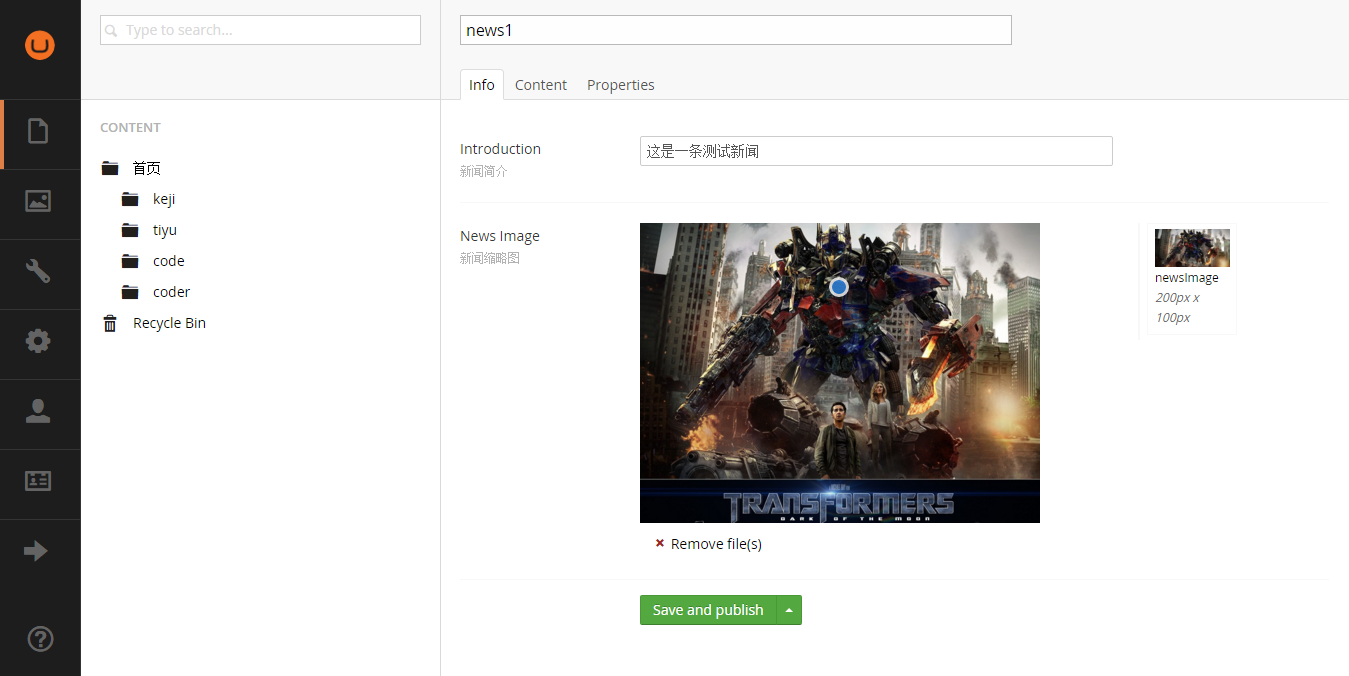Click the newsImage crop label
The height and width of the screenshot is (676, 1349).
point(1187,278)
